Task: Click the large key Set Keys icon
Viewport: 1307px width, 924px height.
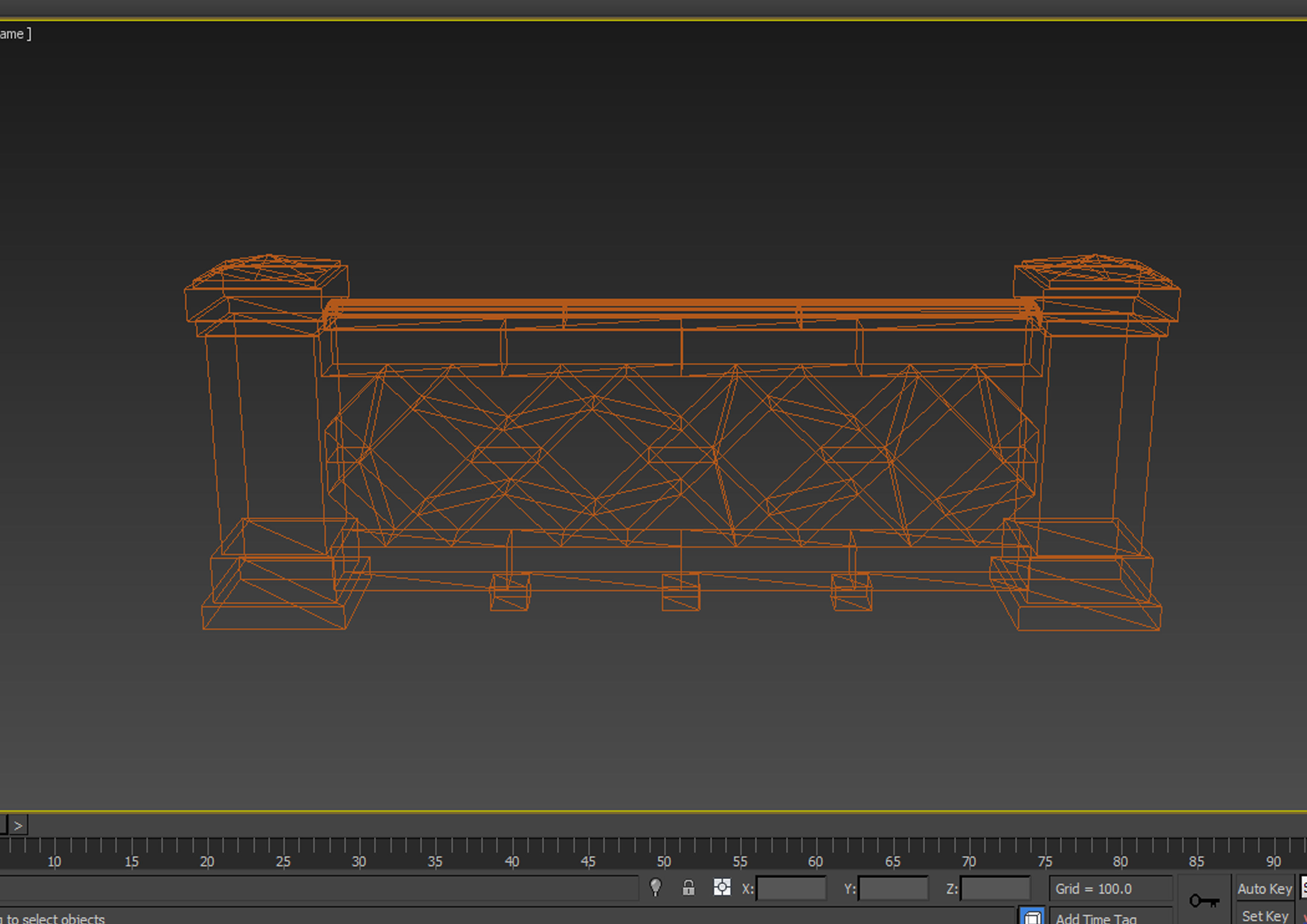Action: click(x=1204, y=901)
